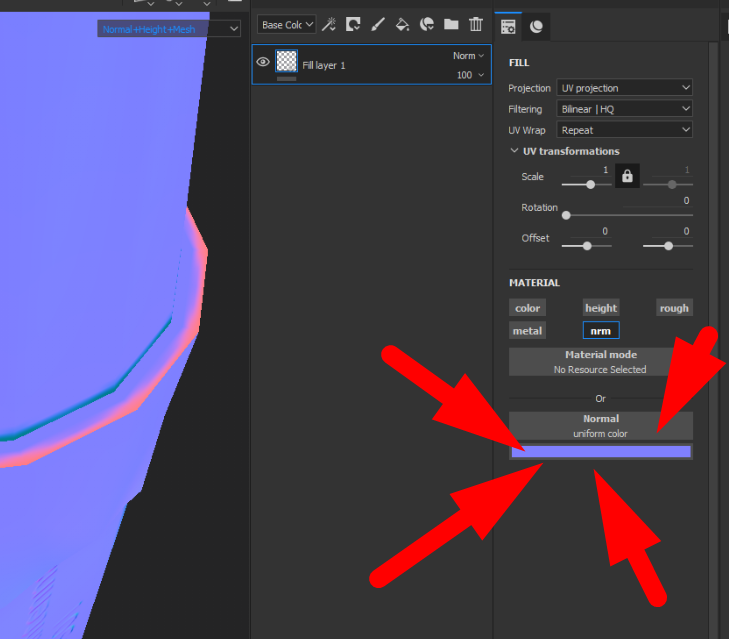The image size is (729, 639).
Task: Open the Base Color channel dropdown
Action: pyautogui.click(x=286, y=25)
